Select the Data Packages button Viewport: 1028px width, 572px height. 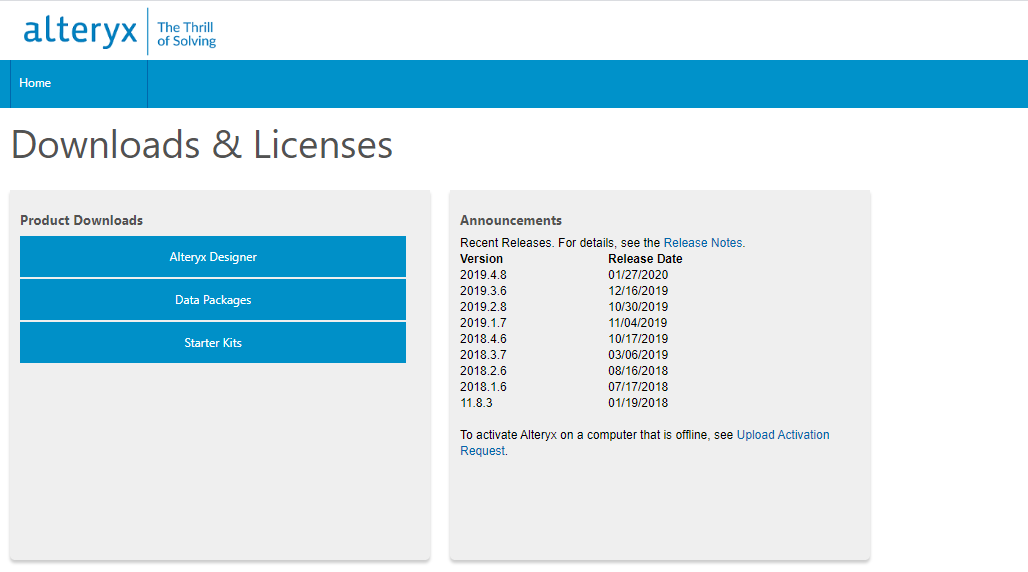[213, 300]
